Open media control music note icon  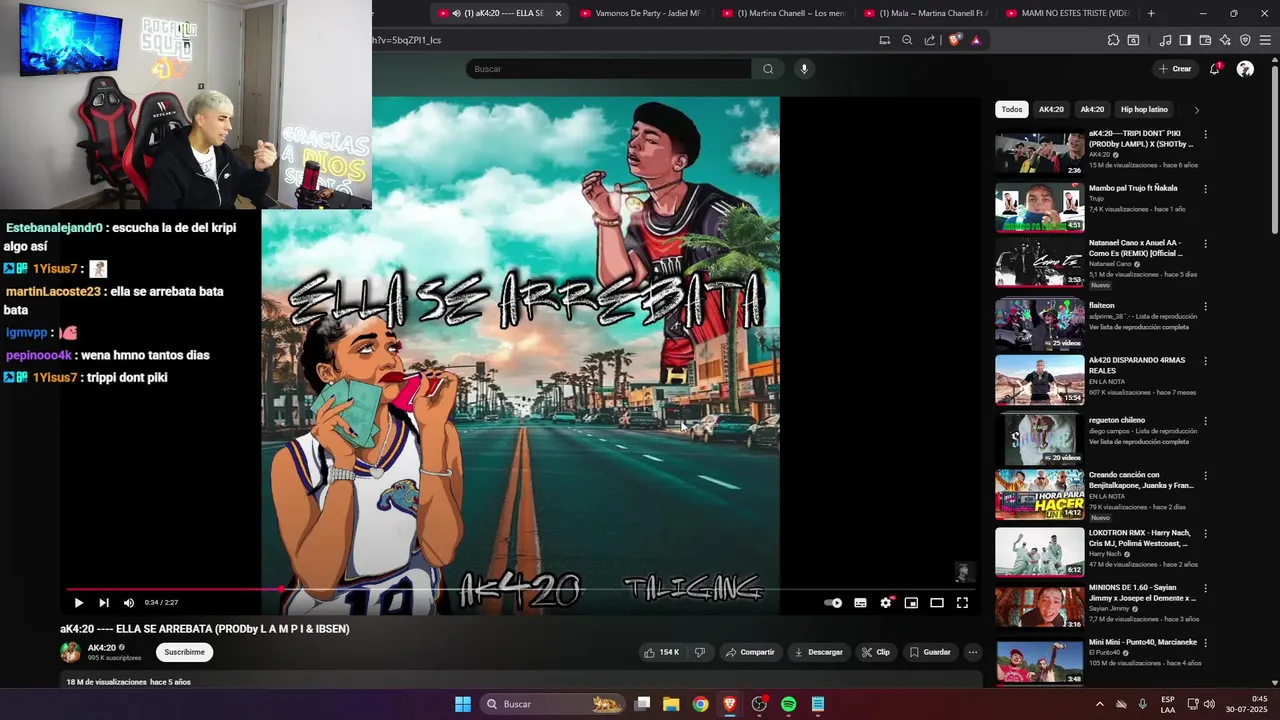click(1165, 40)
